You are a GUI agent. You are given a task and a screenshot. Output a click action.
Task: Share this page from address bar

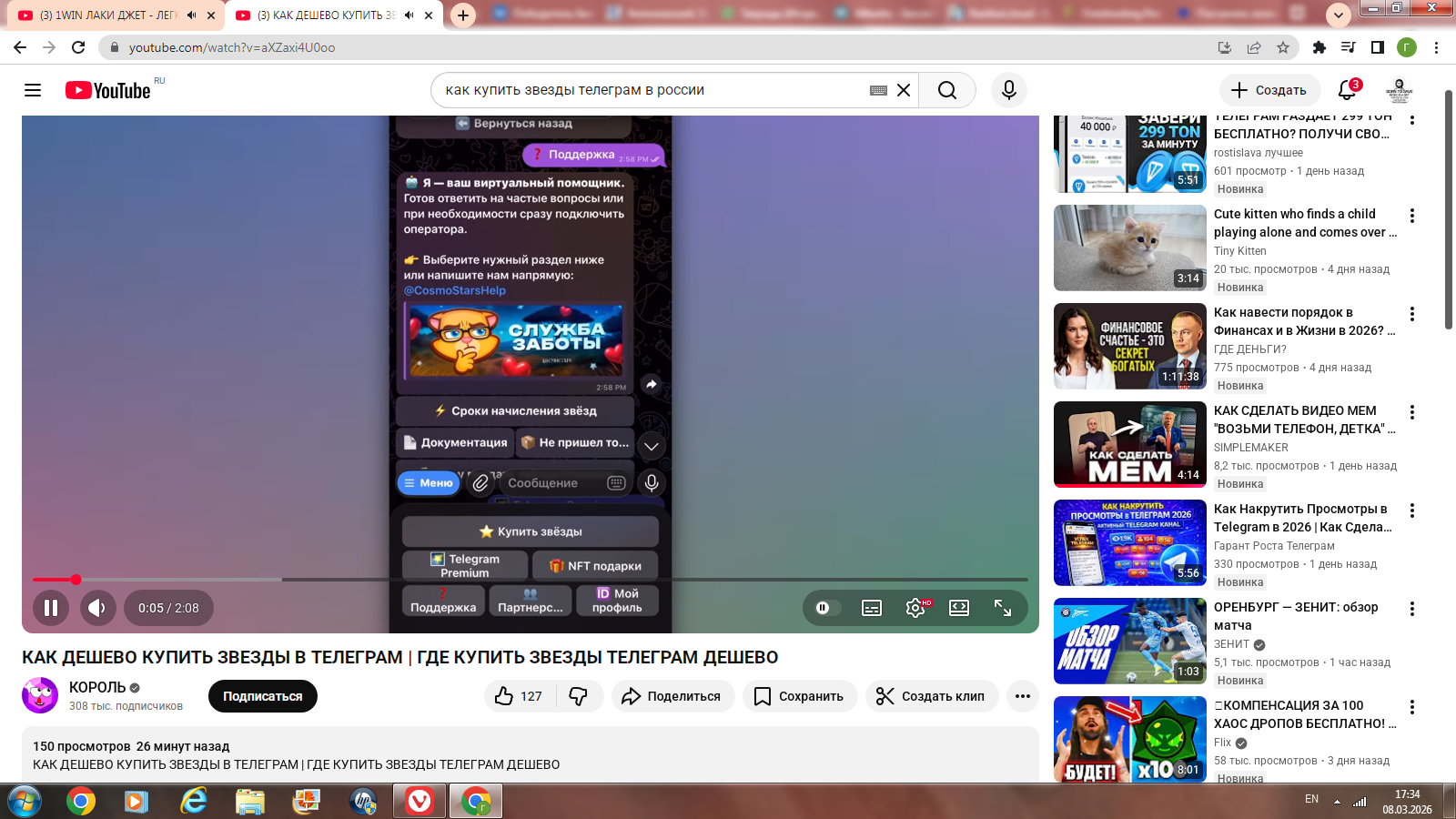point(1254,47)
